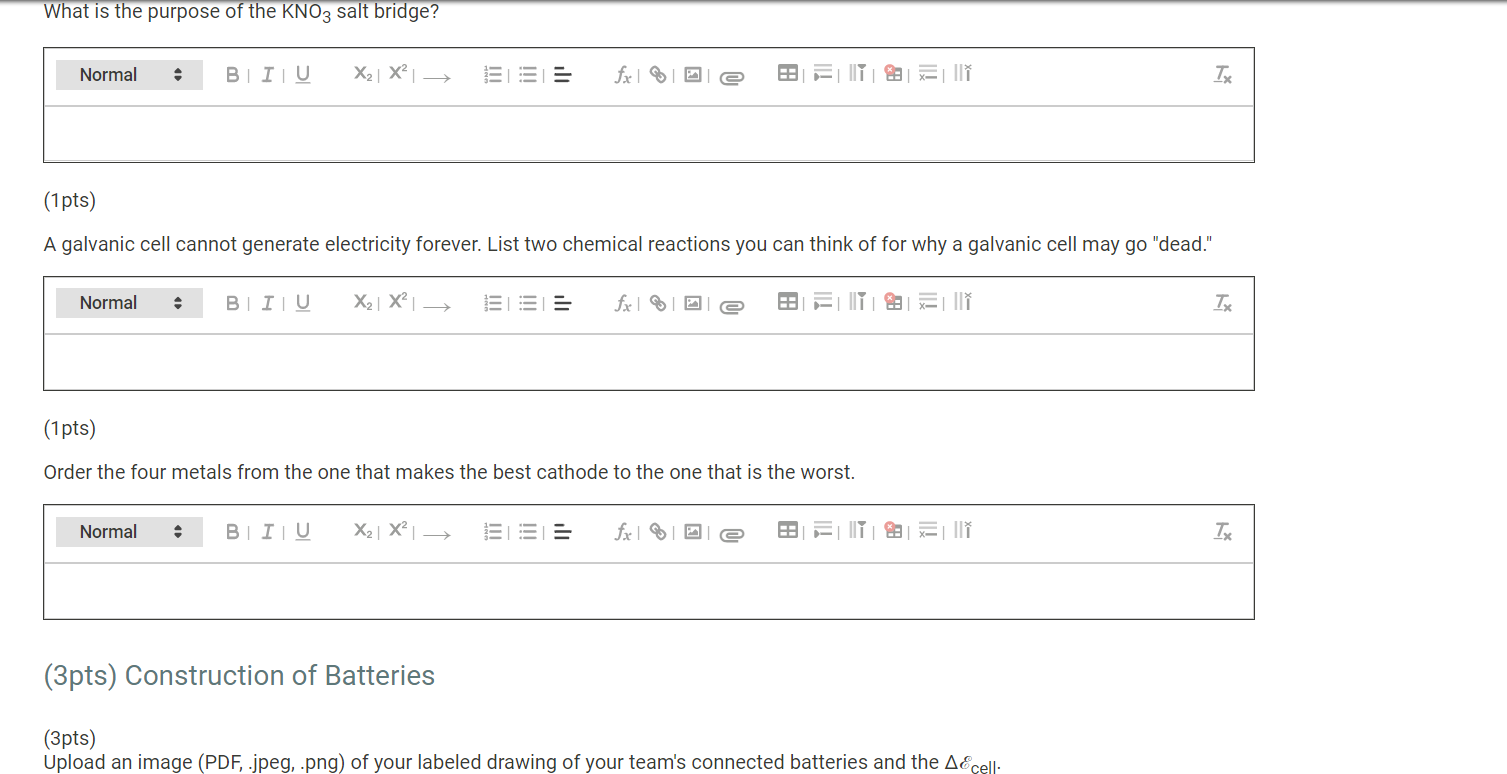Italicize text in the cathode ordering answer toolbar
This screenshot has width=1507, height=774.
pos(267,532)
